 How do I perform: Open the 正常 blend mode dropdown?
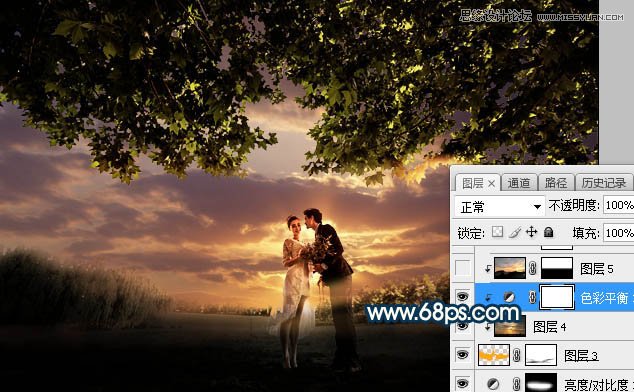tap(500, 207)
